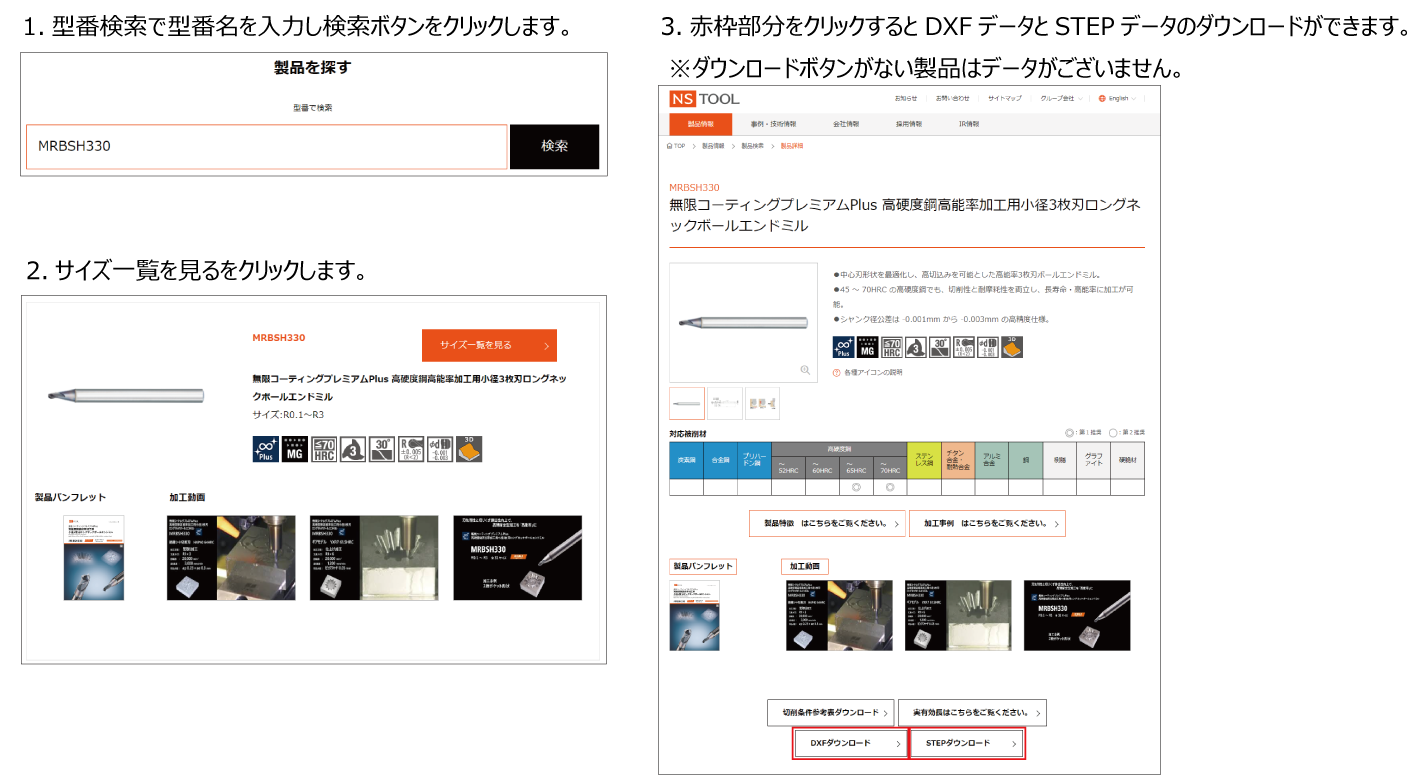
Task: Click the 30° helix icon in step 2 panel
Action: point(381,449)
